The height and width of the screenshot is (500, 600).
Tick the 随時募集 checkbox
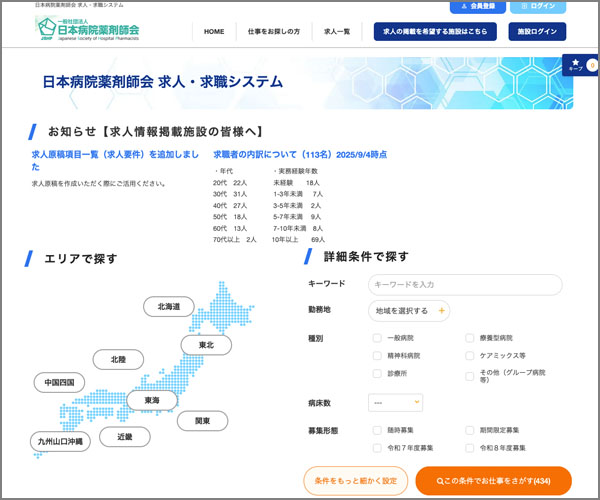[x=378, y=431]
